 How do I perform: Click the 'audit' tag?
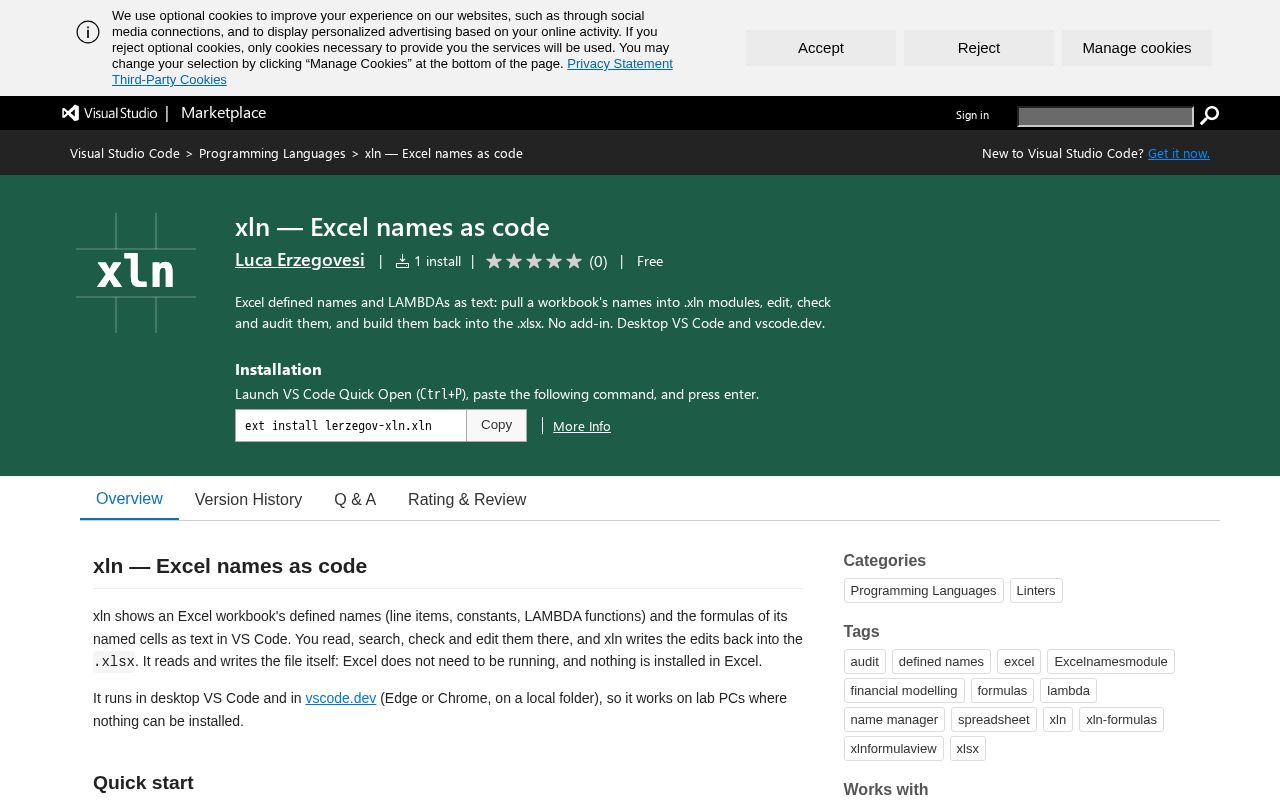[865, 662]
